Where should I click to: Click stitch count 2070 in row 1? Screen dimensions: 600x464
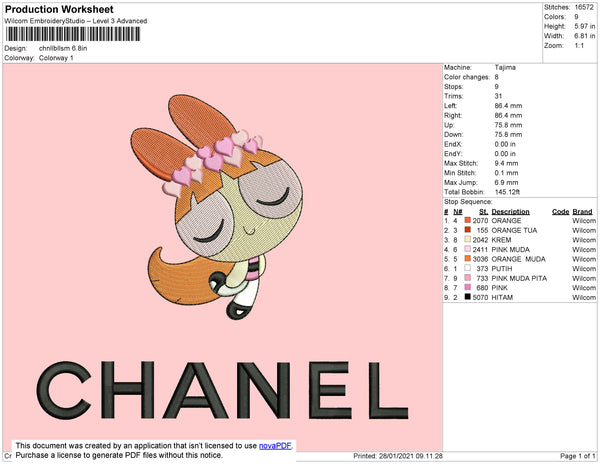pyautogui.click(x=480, y=221)
